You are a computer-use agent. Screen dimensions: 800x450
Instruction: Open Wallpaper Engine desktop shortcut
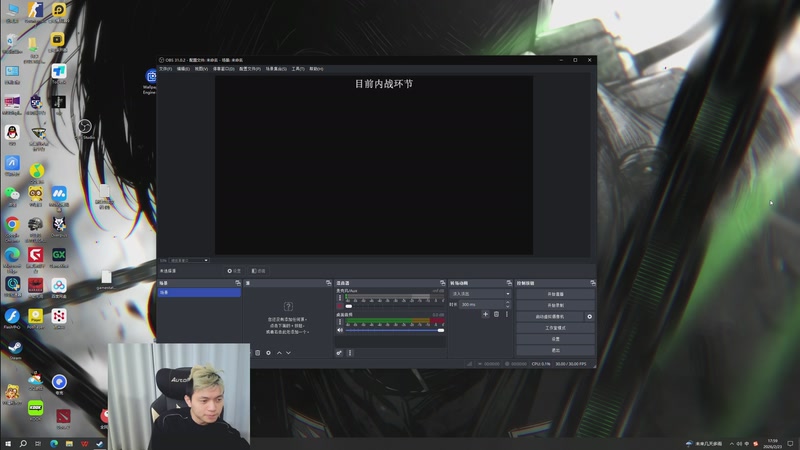[151, 82]
